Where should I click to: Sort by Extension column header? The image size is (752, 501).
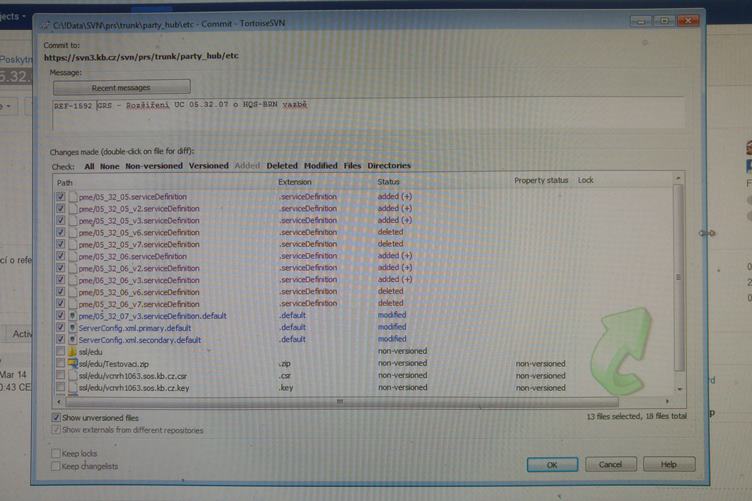(294, 182)
